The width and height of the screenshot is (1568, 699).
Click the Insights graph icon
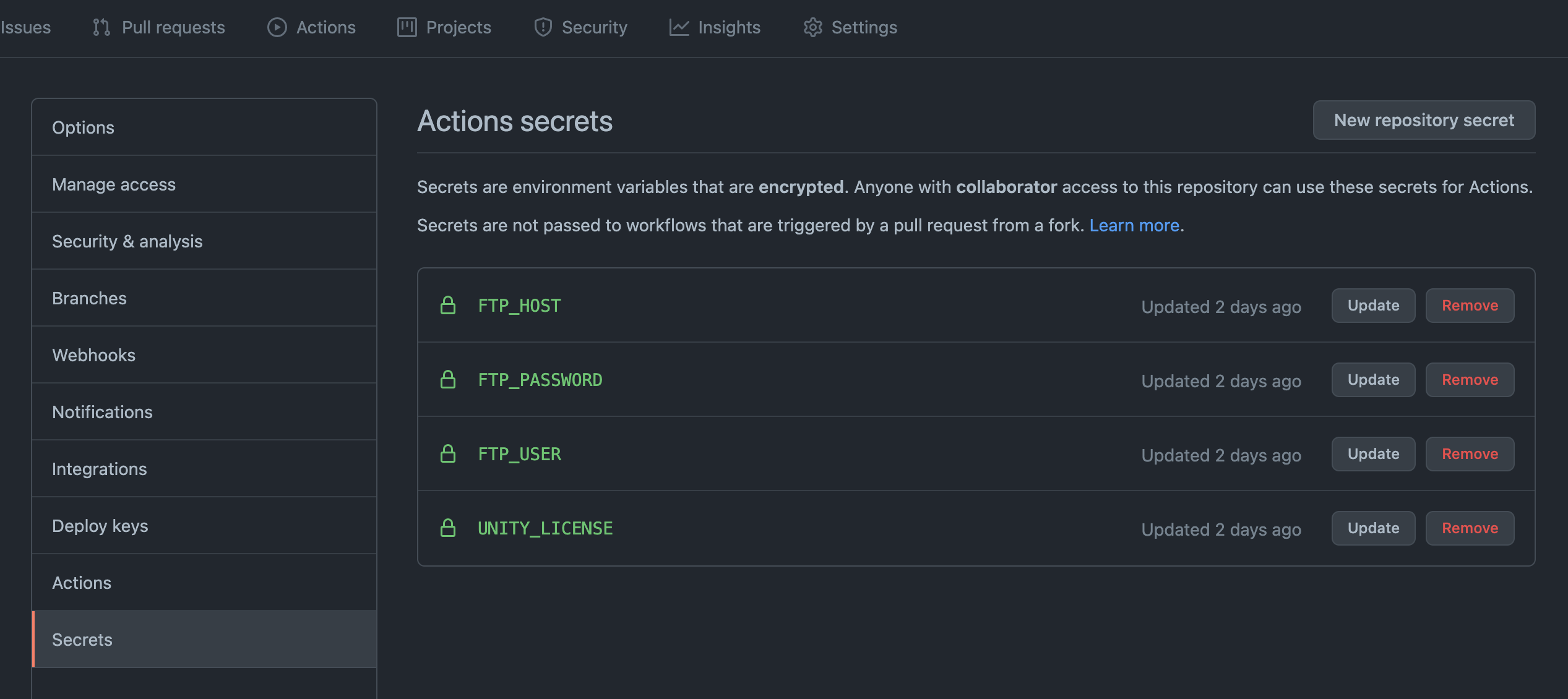coord(679,27)
